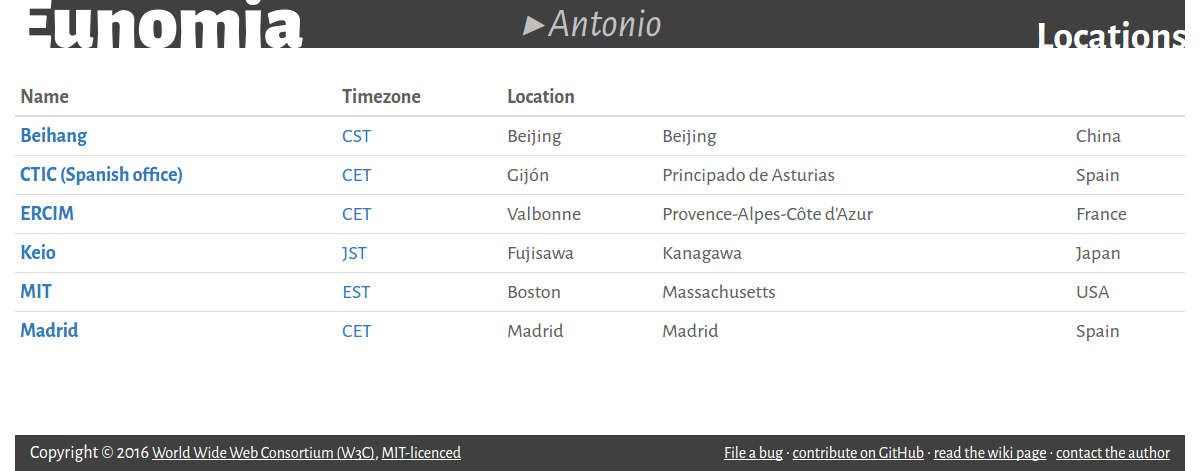Open the MIT location in the Name column

click(x=36, y=291)
